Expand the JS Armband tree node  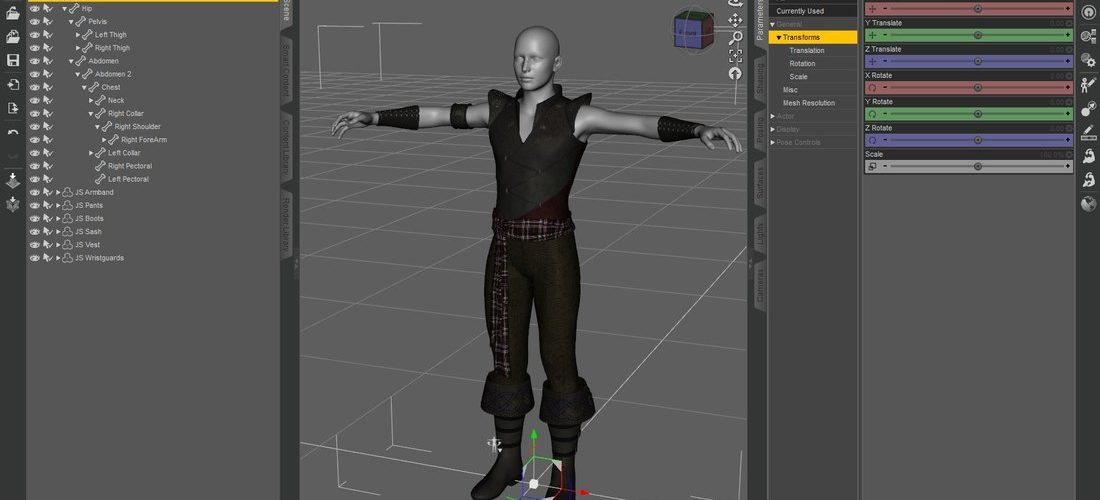pos(58,192)
